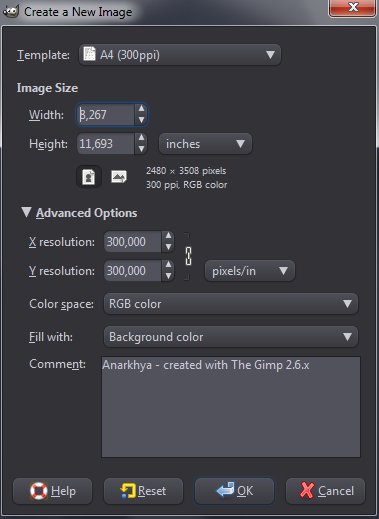The image size is (379, 519).
Task: Click the X resolution input field
Action: (x=133, y=242)
